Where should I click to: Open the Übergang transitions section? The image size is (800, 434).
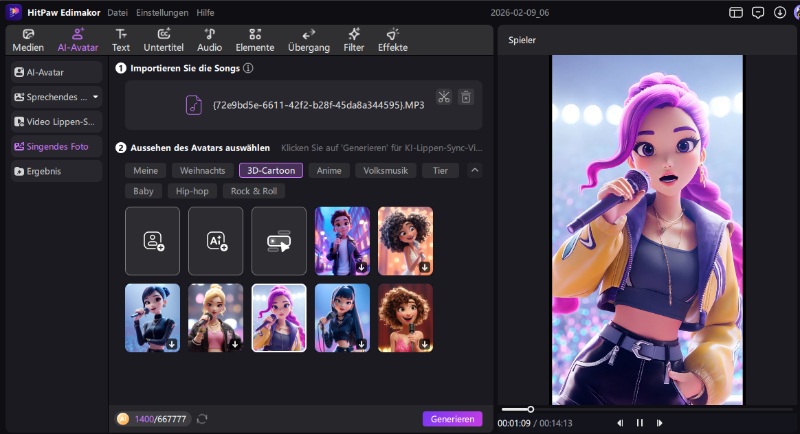click(x=308, y=40)
